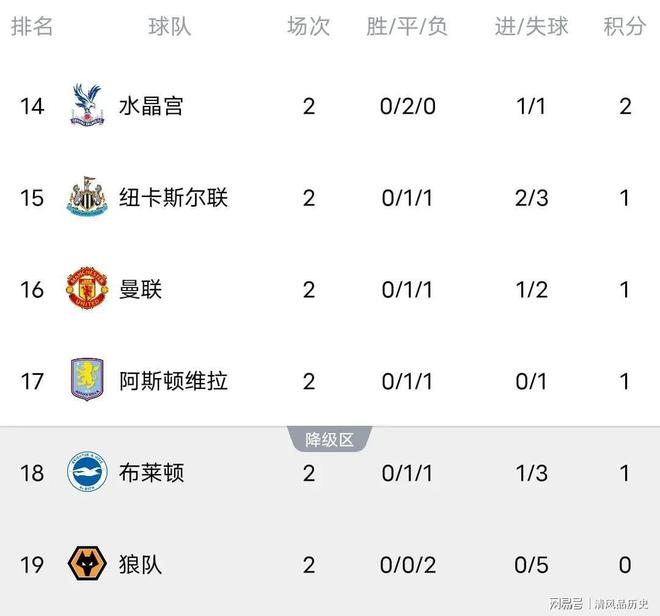The image size is (660, 616).
Task: Open the 水晶宫 team name link
Action: click(x=151, y=105)
